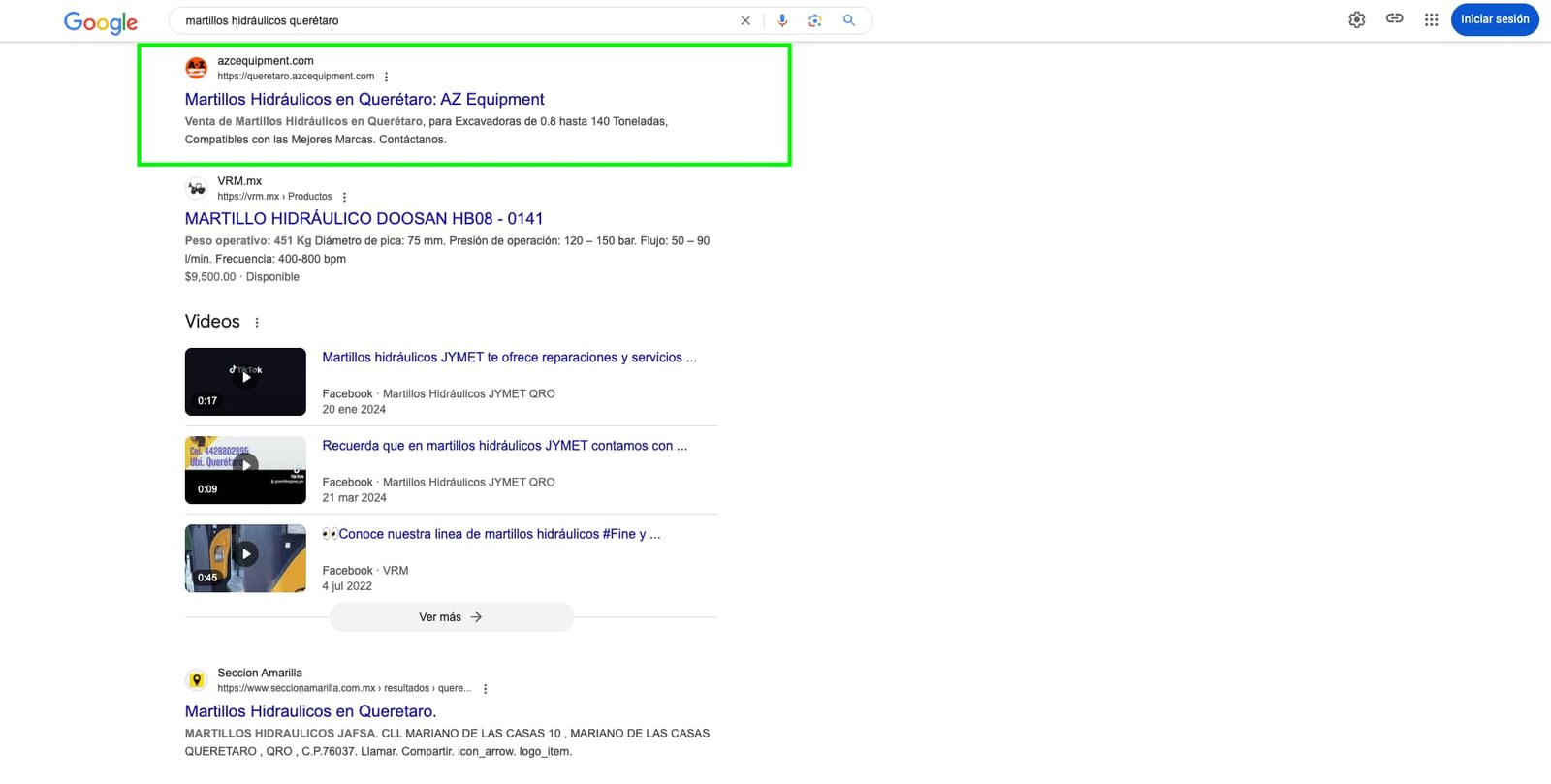
Task: Open video JYMET te ofrece reparaciones y servicios
Action: click(x=509, y=358)
